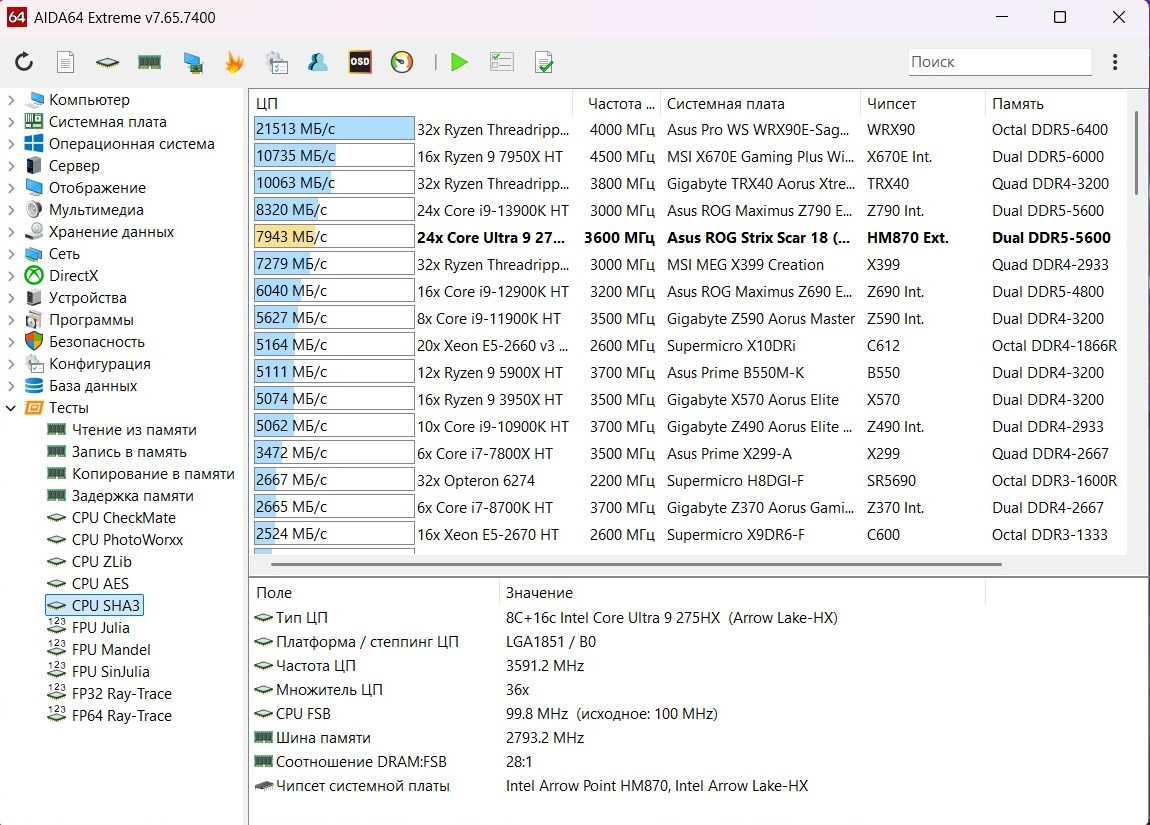Select FPU Julia test
This screenshot has height=825, width=1150.
click(100, 628)
